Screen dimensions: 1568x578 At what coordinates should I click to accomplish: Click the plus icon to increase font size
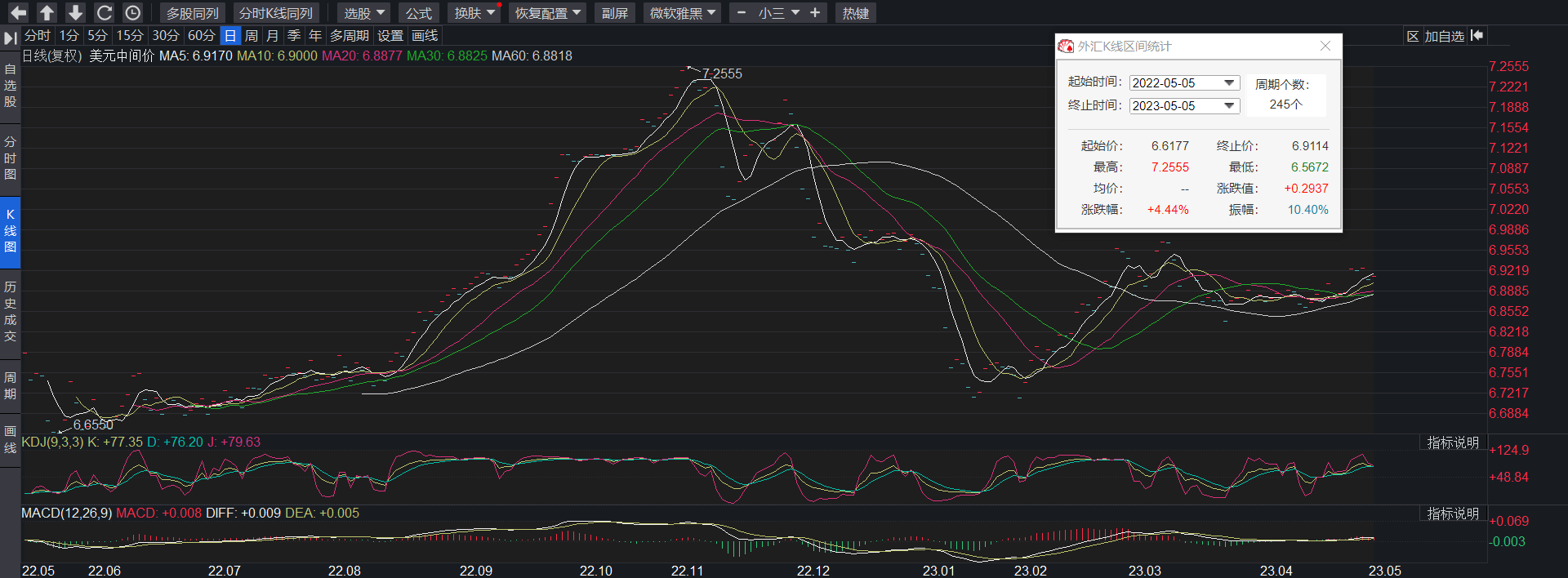(x=815, y=13)
